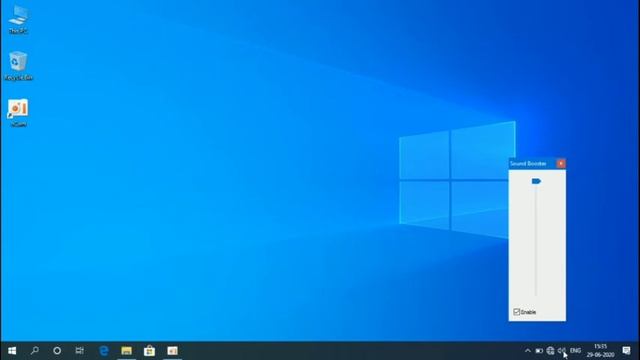640x360 pixels.
Task: Select the Recycle Bin desktop icon
Action: (x=18, y=66)
